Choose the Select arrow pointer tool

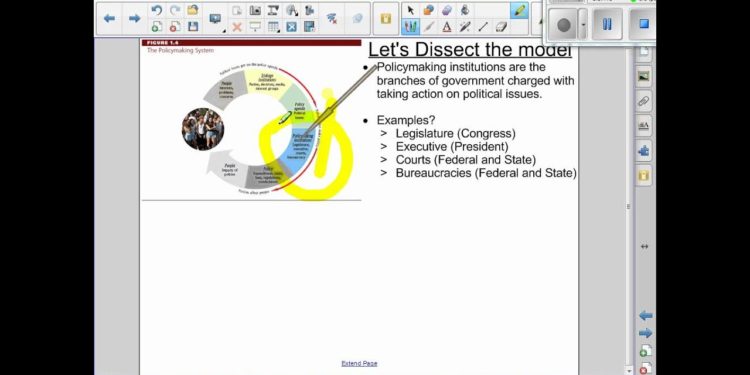(x=410, y=10)
